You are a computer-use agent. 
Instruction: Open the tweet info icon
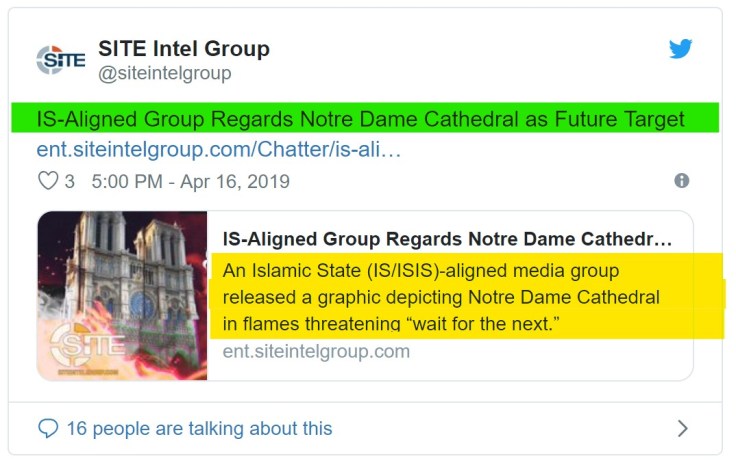[x=681, y=181]
